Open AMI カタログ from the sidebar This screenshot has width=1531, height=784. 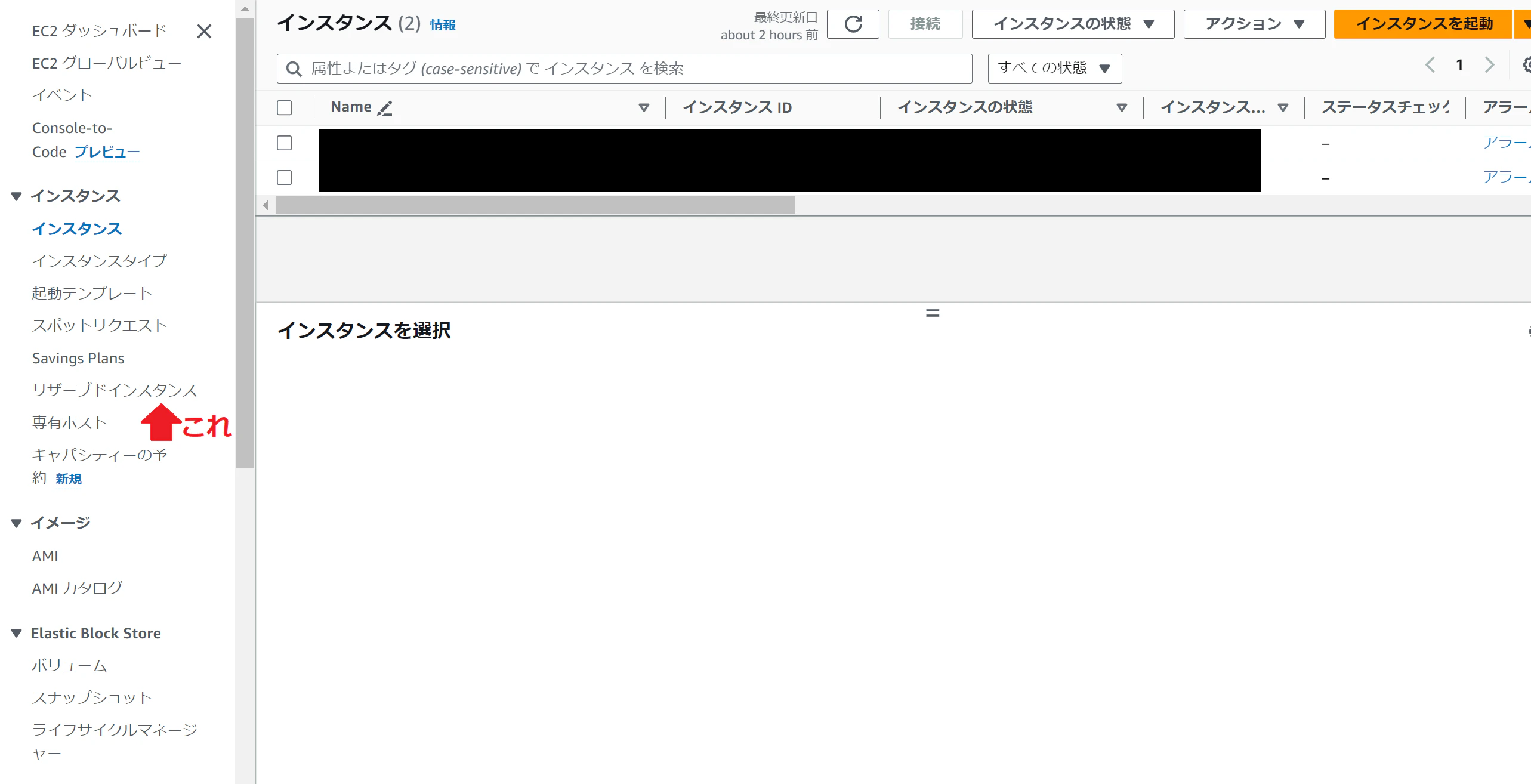(x=76, y=588)
